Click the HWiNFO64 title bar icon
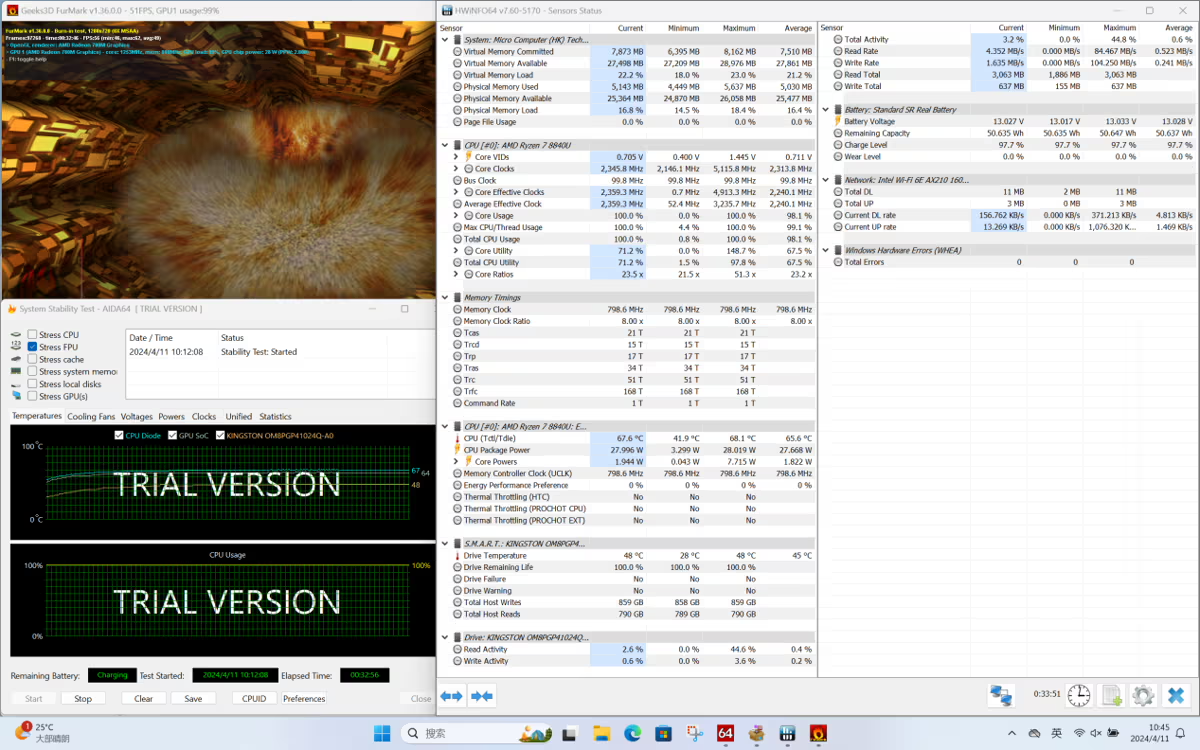 [x=445, y=11]
